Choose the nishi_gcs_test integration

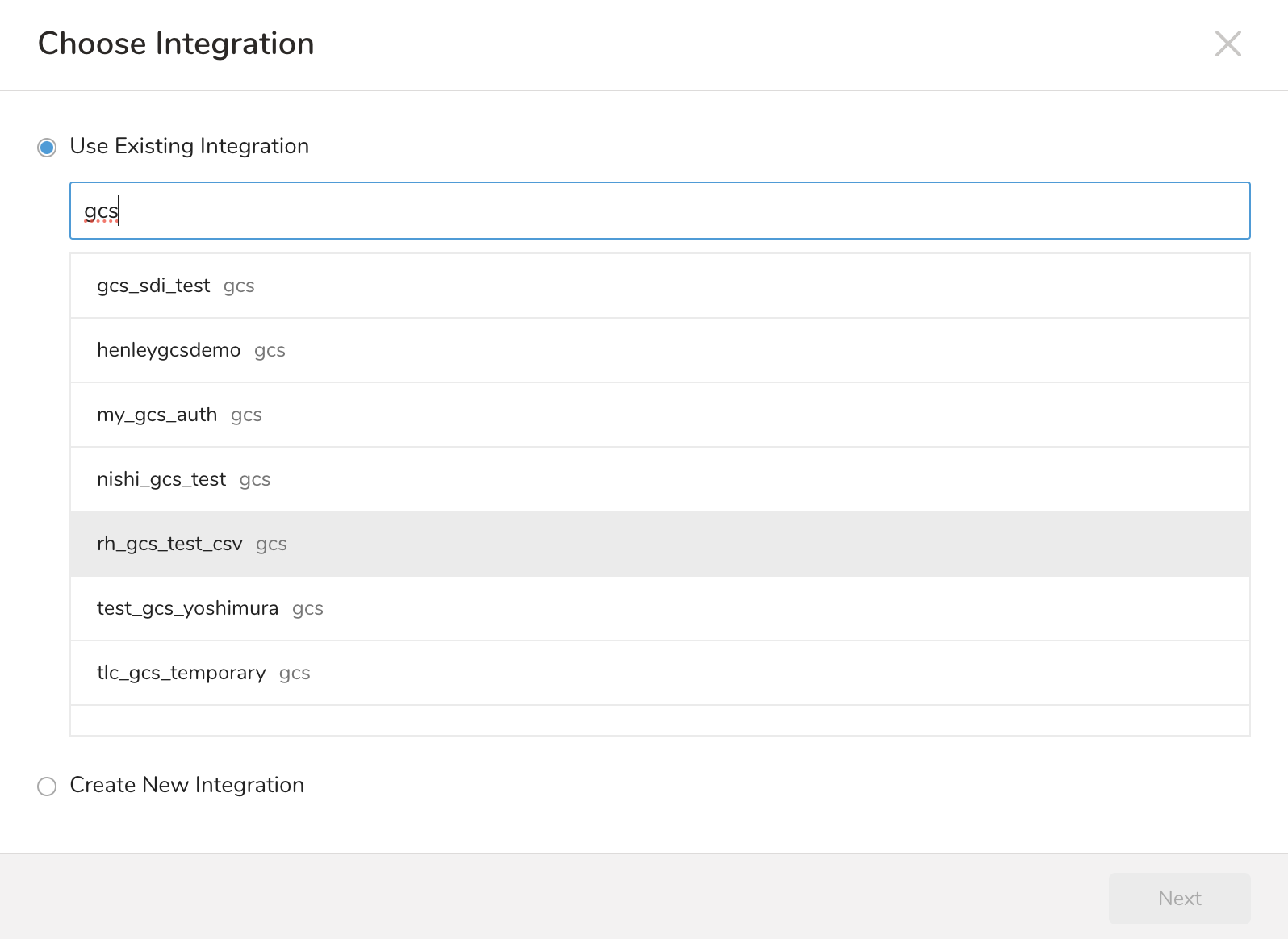point(161,479)
